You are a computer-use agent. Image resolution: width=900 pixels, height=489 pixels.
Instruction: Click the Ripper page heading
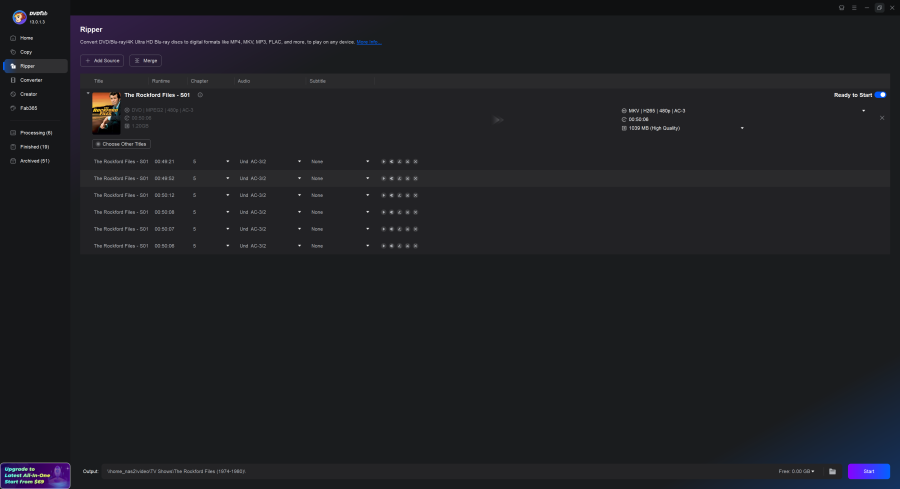(x=91, y=29)
